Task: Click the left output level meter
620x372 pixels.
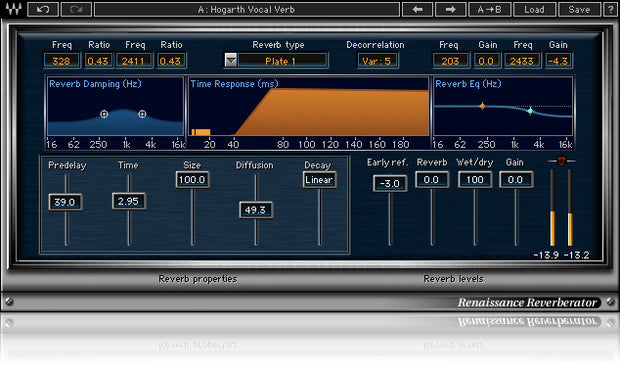Action: tap(552, 208)
